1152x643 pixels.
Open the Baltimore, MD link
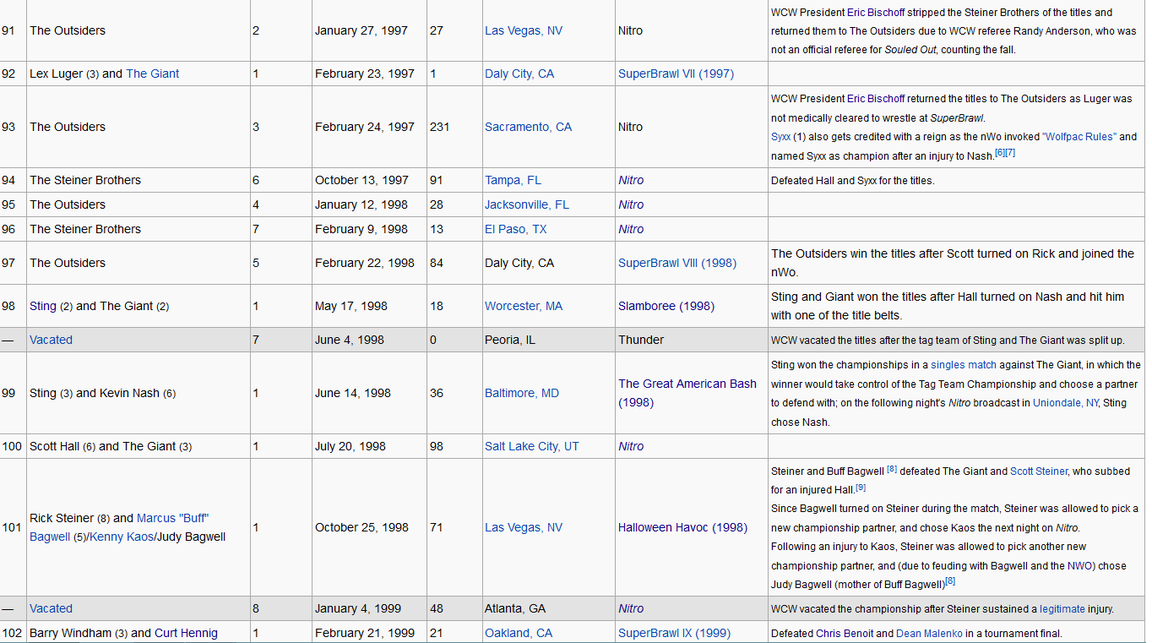coord(522,393)
